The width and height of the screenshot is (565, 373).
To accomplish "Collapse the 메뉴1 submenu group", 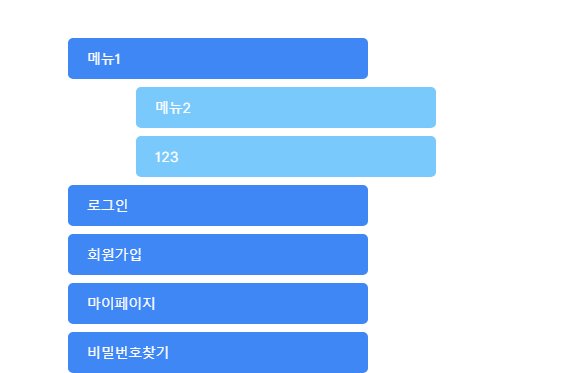I will click(218, 58).
